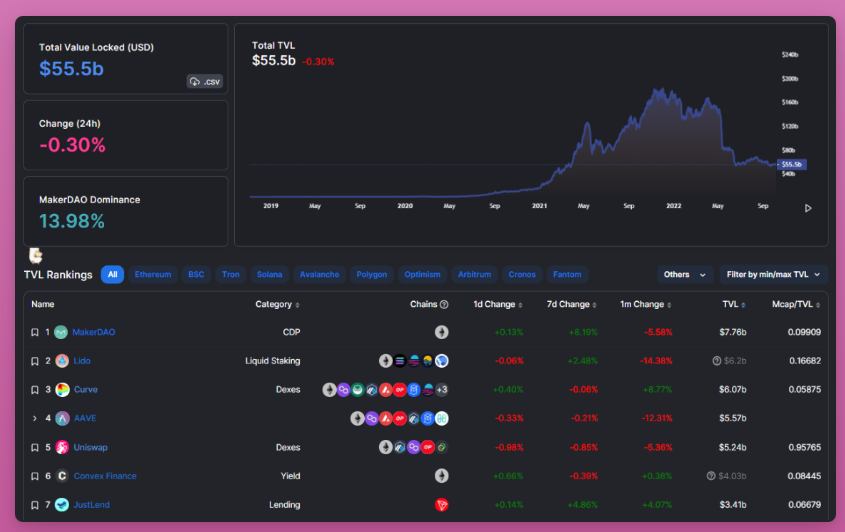This screenshot has height=532, width=845.
Task: Open the MakerDAO protocol link
Action: [x=94, y=332]
